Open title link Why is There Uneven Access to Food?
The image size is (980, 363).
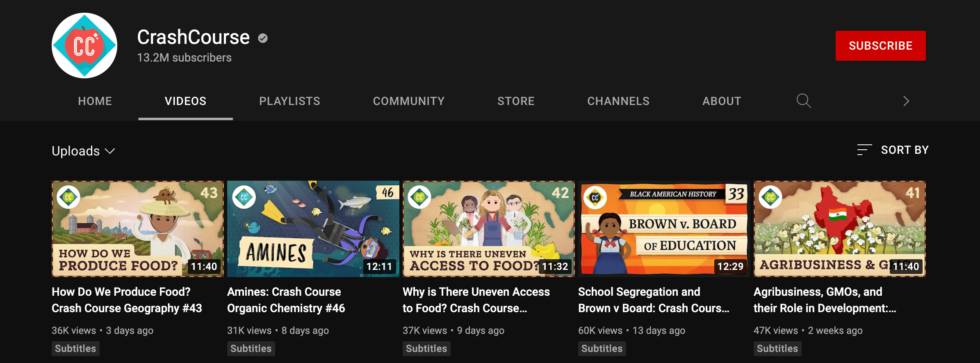coord(476,300)
